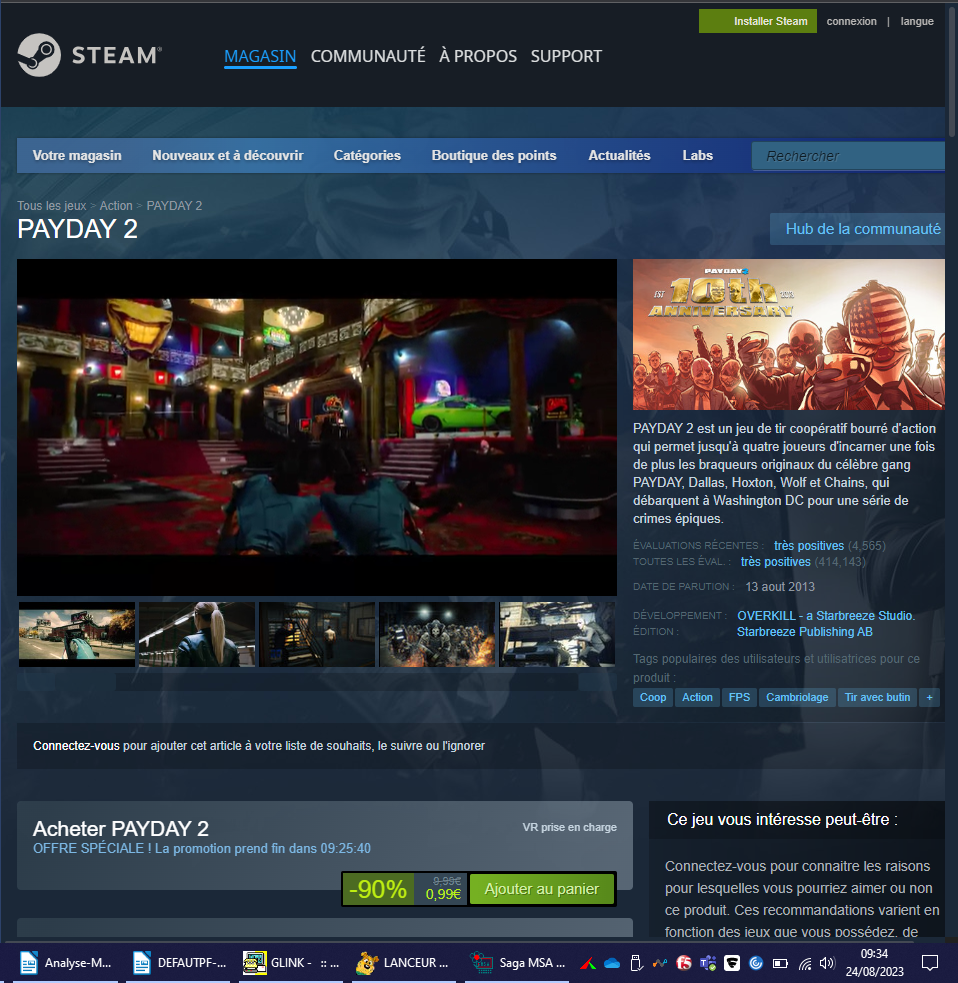Screen dimensions: 958x983
Task: Open the langue dropdown
Action: click(x=917, y=21)
